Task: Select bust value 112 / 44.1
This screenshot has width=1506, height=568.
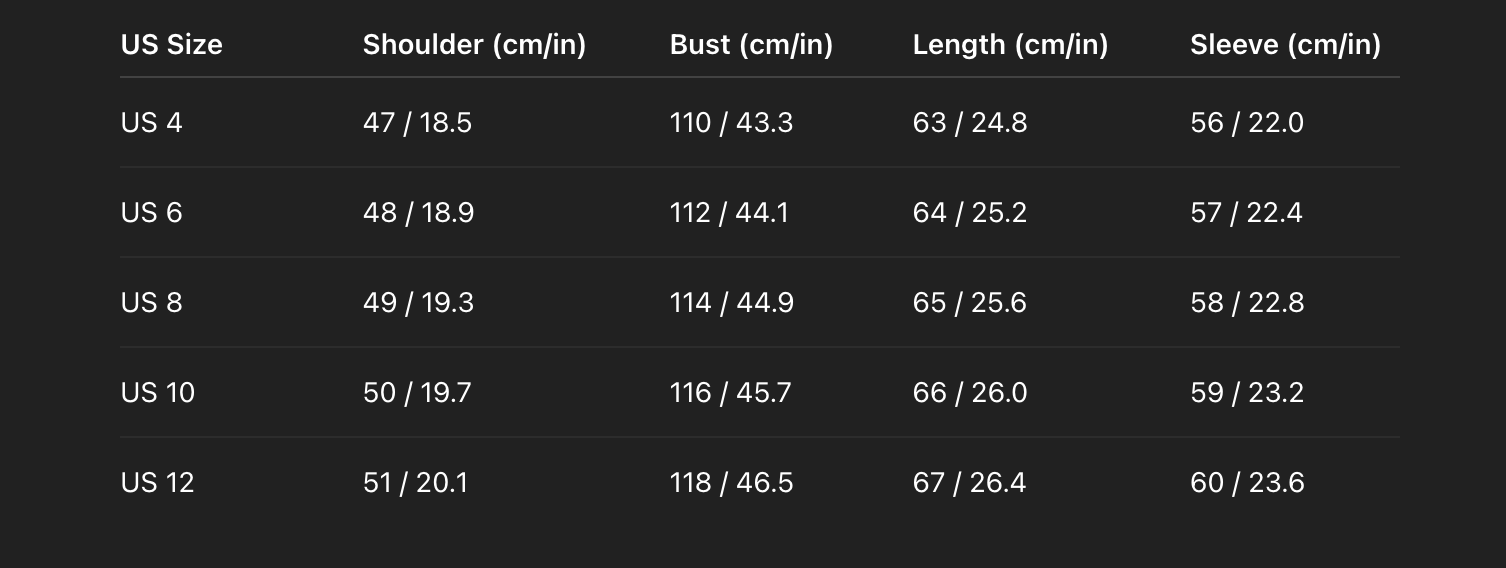Action: tap(729, 213)
